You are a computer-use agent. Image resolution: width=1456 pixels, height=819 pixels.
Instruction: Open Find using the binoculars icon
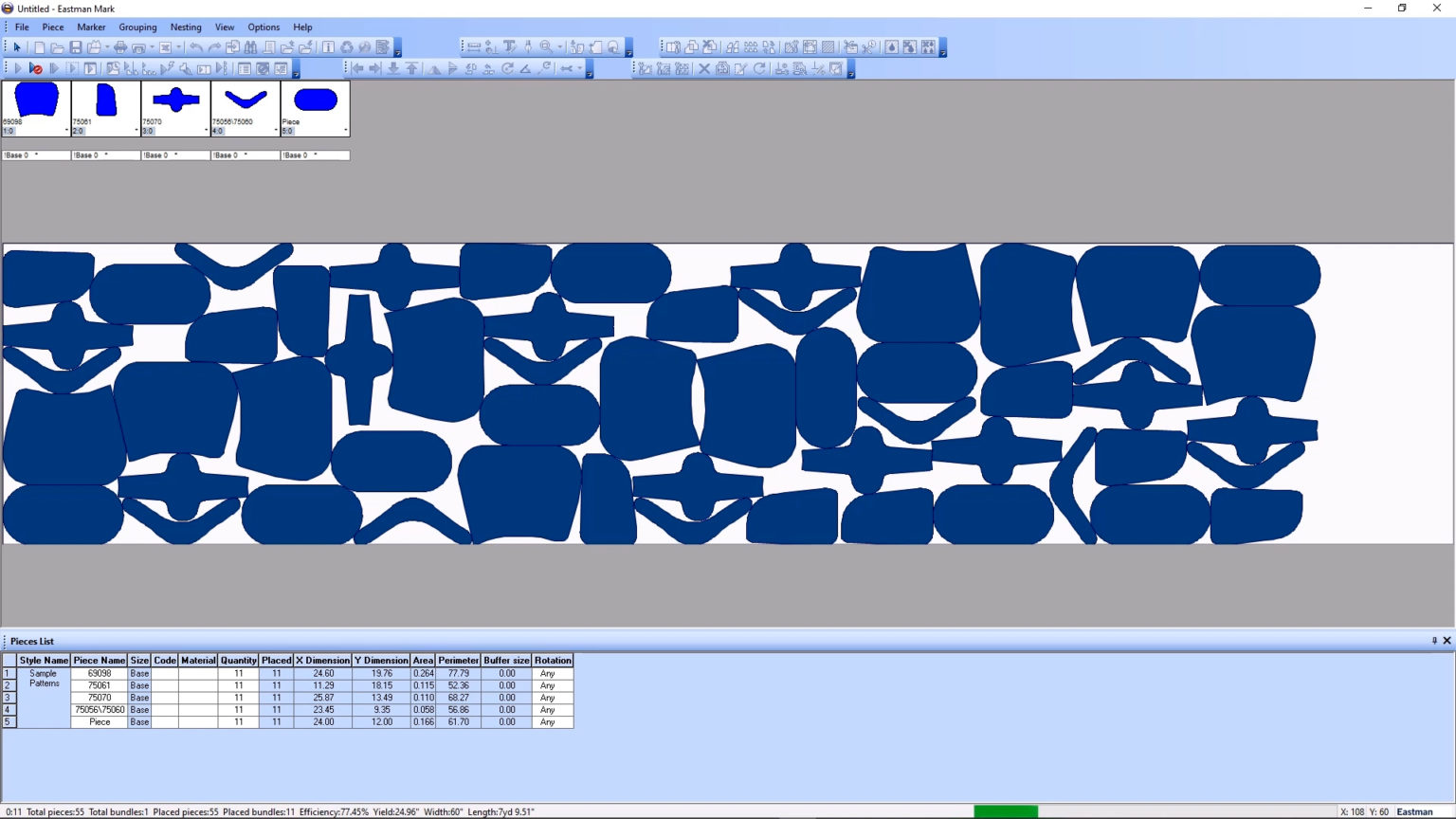pyautogui.click(x=251, y=45)
